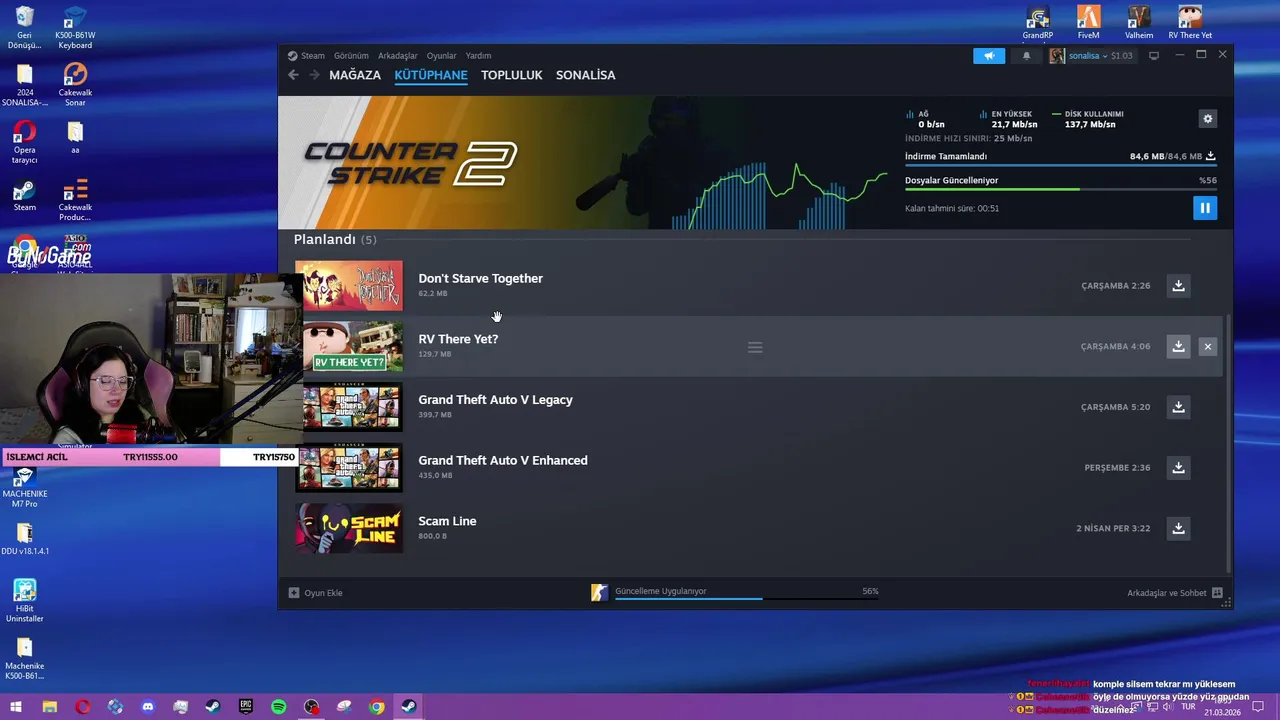1280x720 pixels.
Task: Open Epic Games from taskbar
Action: coord(246,707)
